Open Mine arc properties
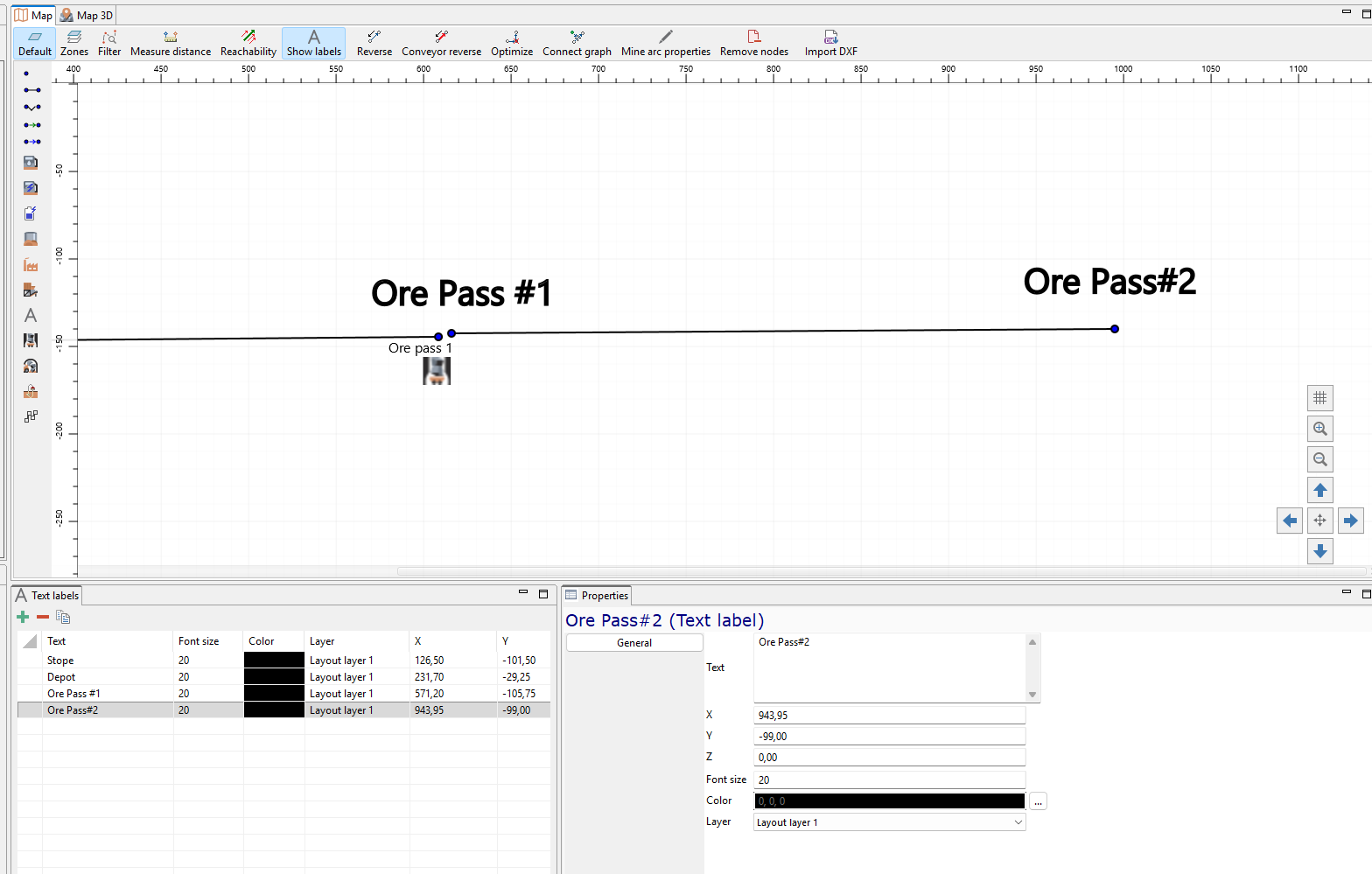The image size is (1372, 874). [666, 43]
